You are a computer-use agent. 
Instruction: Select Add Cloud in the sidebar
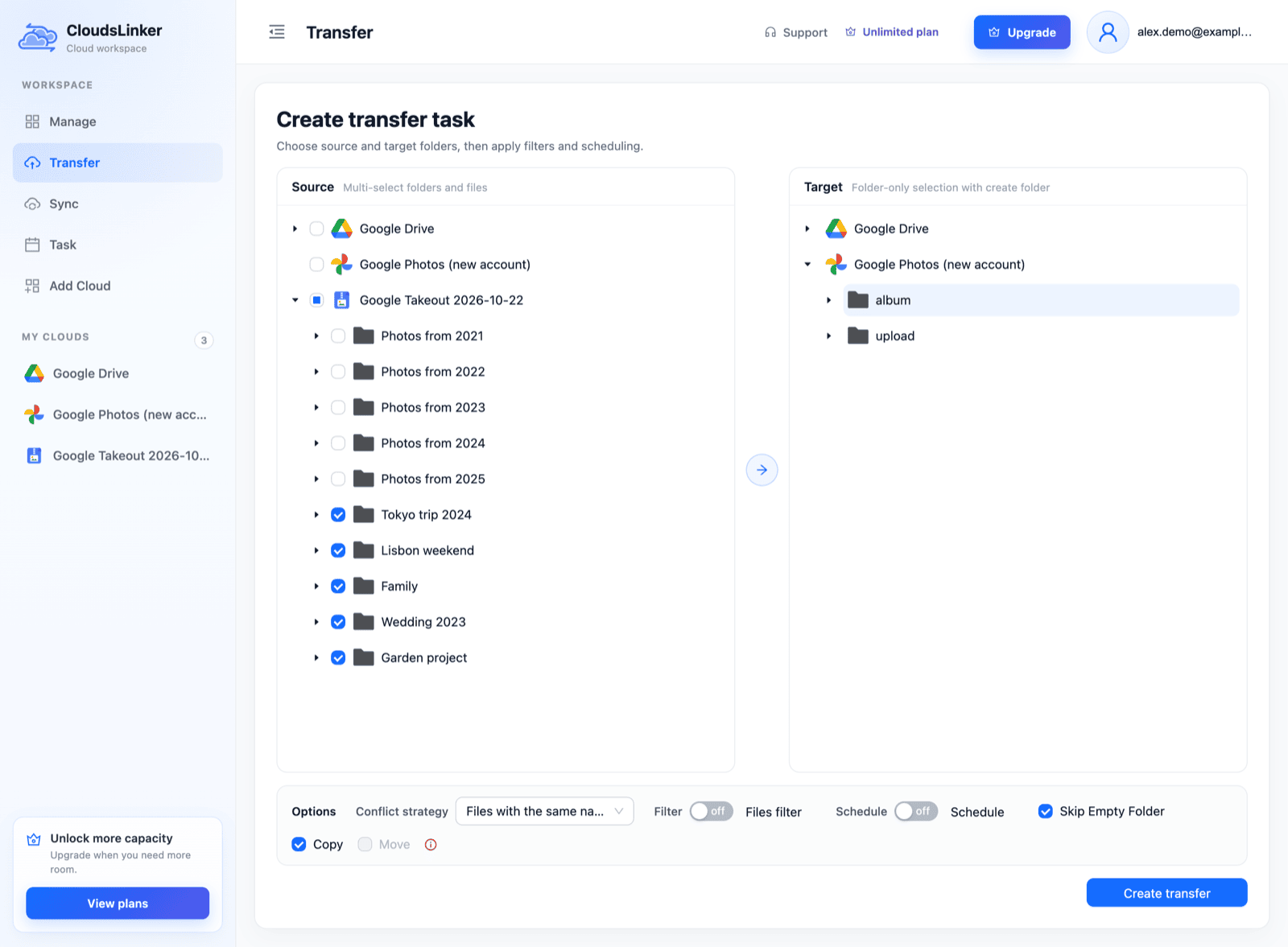pyautogui.click(x=118, y=286)
